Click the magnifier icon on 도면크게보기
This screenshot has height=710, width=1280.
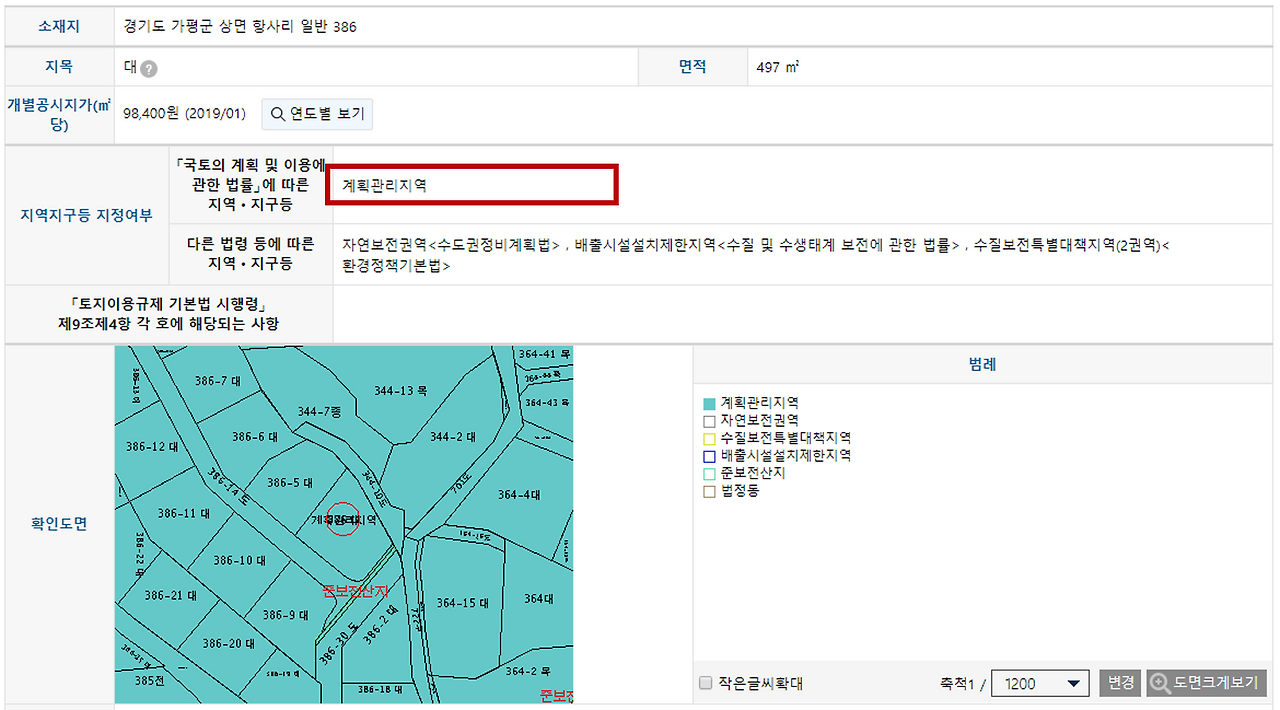click(x=1159, y=683)
